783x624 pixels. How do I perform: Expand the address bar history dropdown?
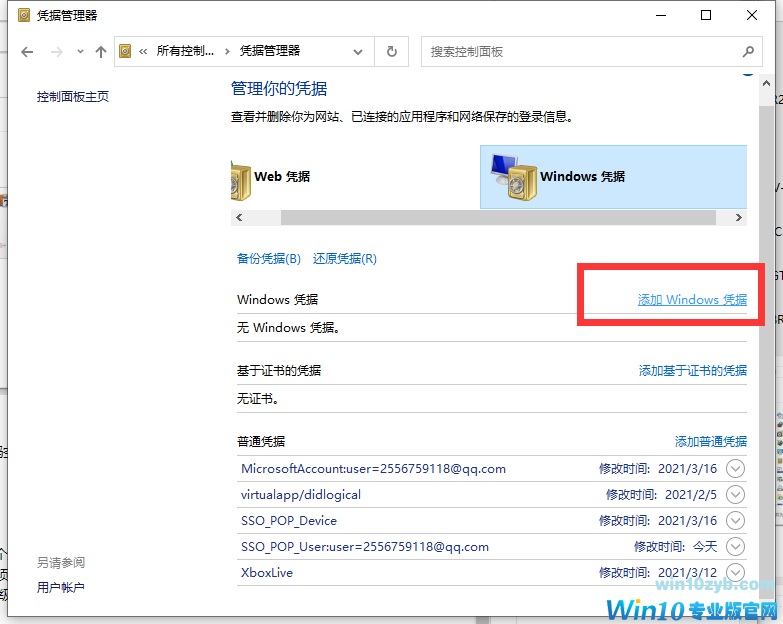coord(358,51)
